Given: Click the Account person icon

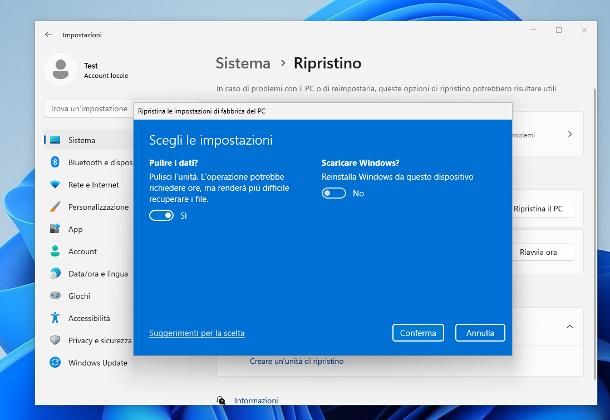Looking at the screenshot, I should 55,251.
